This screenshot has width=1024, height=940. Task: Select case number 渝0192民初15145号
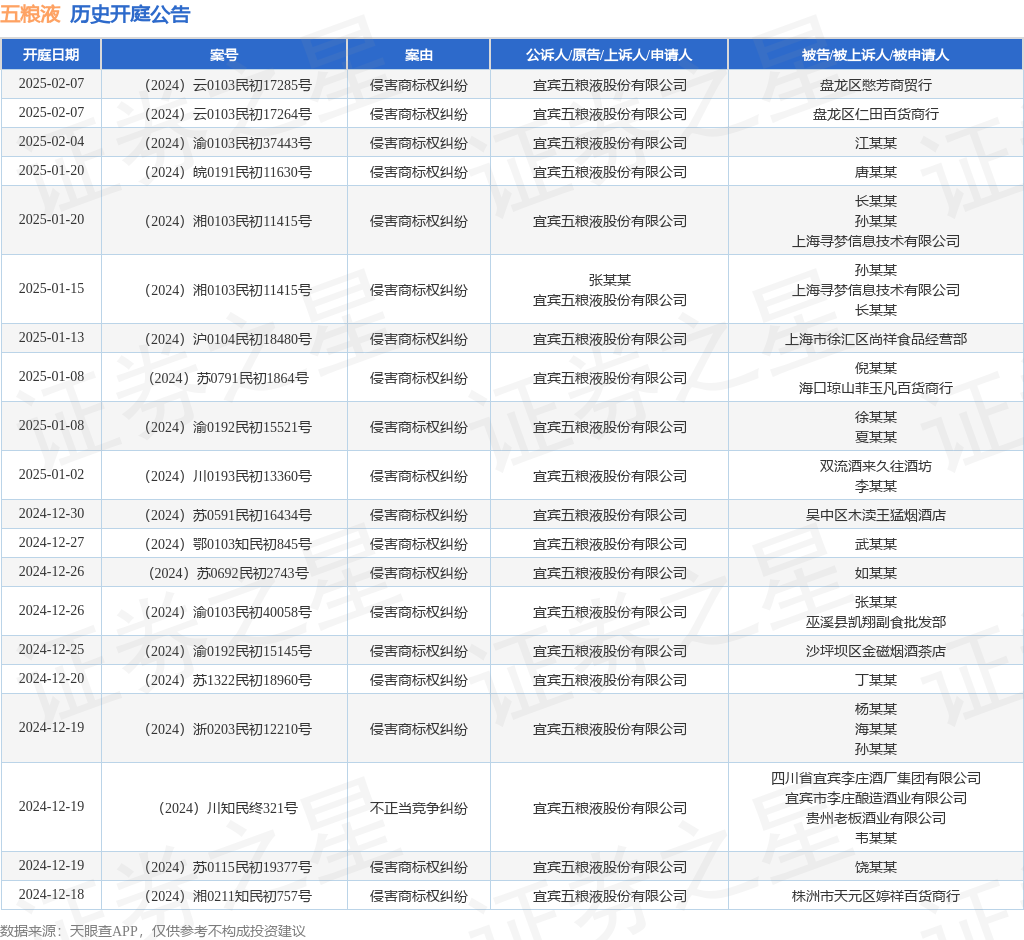[228, 651]
